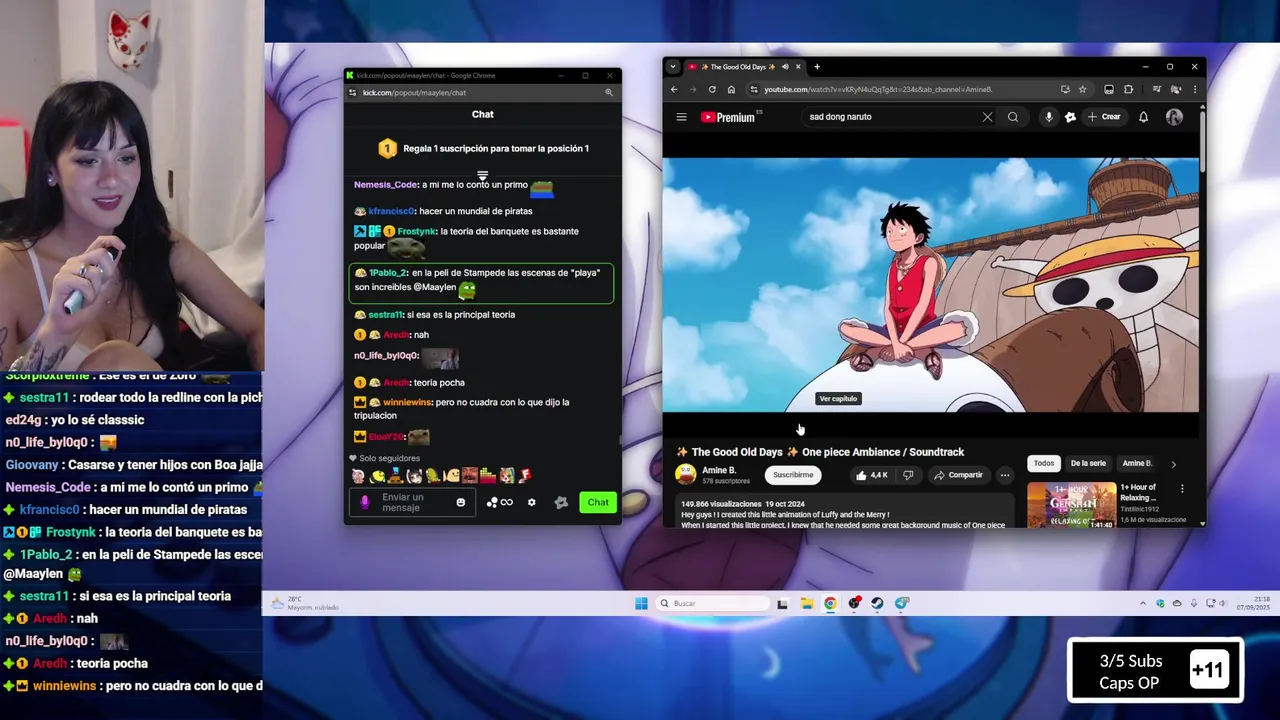1280x720 pixels.
Task: Run YouTube search with magnifier button
Action: pos(1013,117)
